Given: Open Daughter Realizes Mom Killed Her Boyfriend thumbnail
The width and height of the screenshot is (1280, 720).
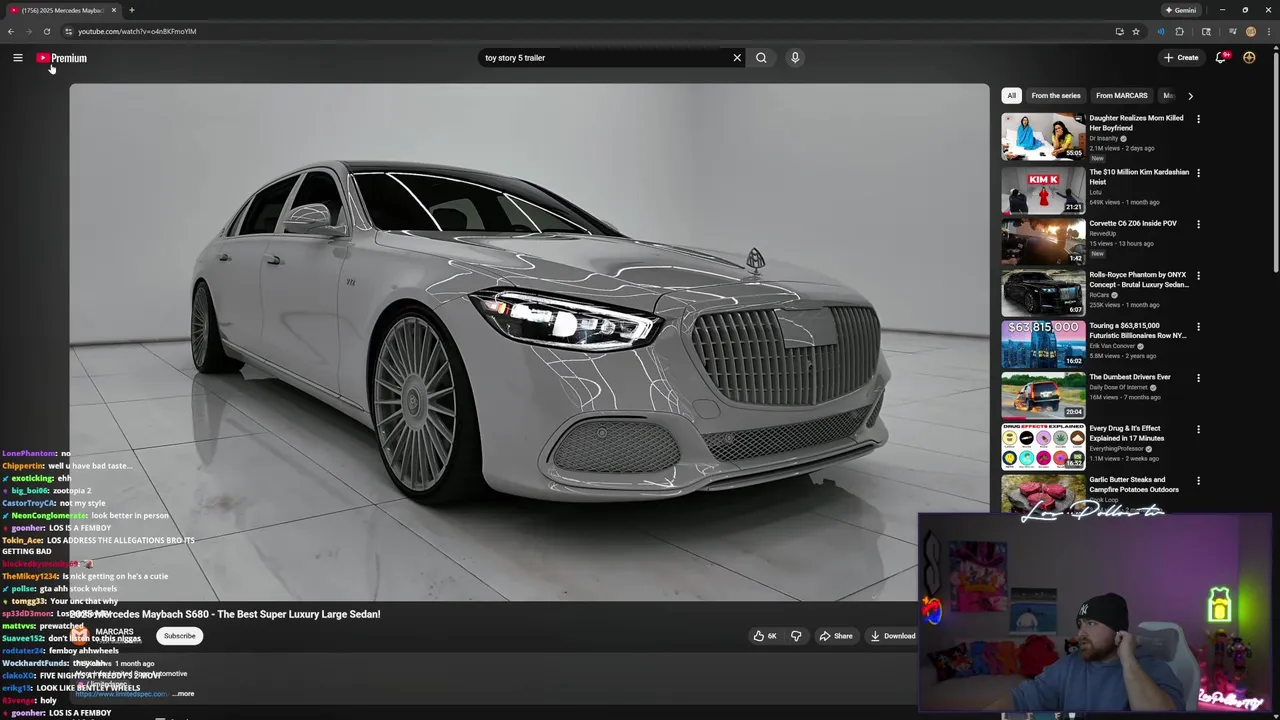Looking at the screenshot, I should click(x=1043, y=136).
